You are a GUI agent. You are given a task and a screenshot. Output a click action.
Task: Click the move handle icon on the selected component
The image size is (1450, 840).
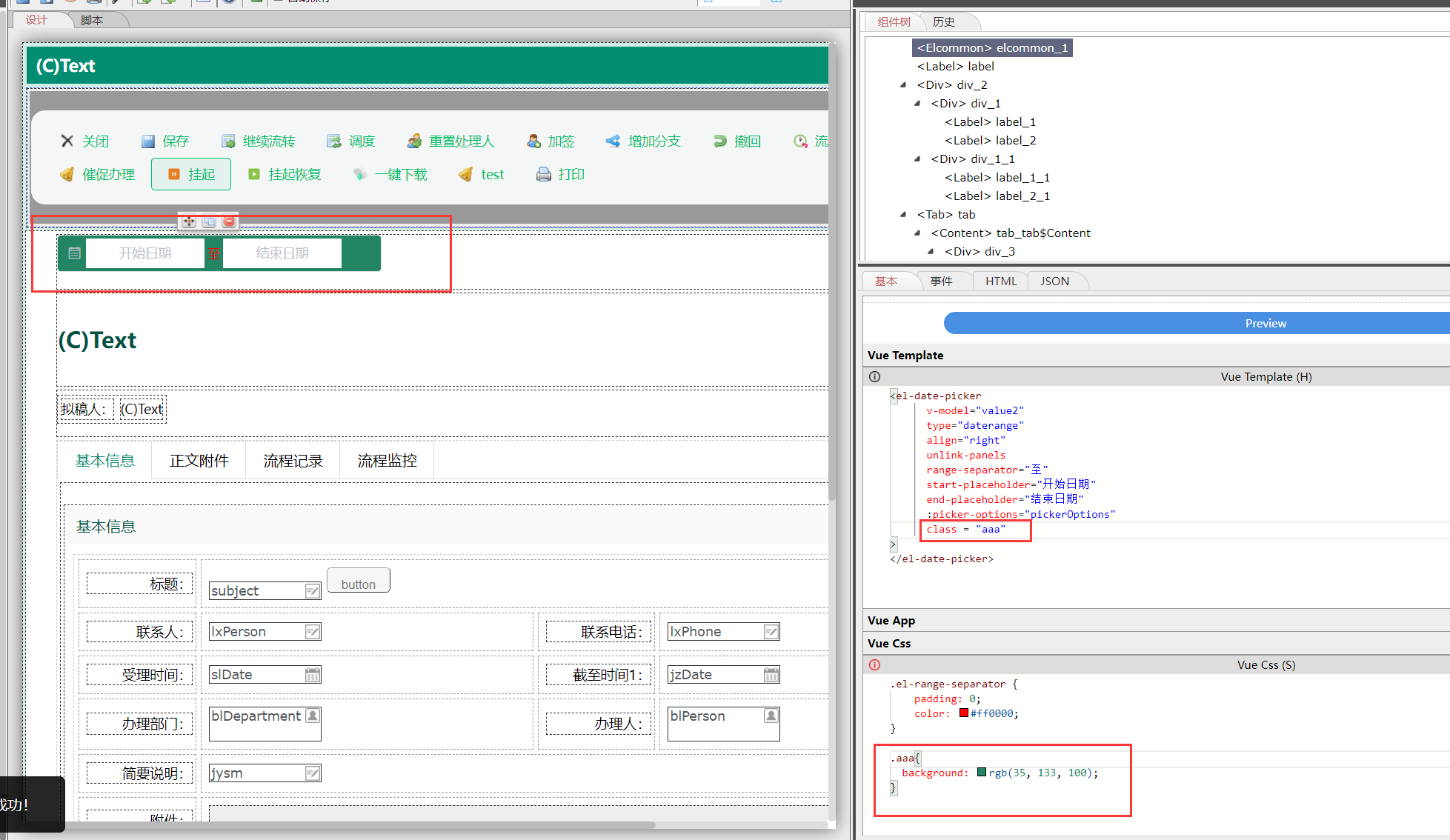tap(189, 221)
